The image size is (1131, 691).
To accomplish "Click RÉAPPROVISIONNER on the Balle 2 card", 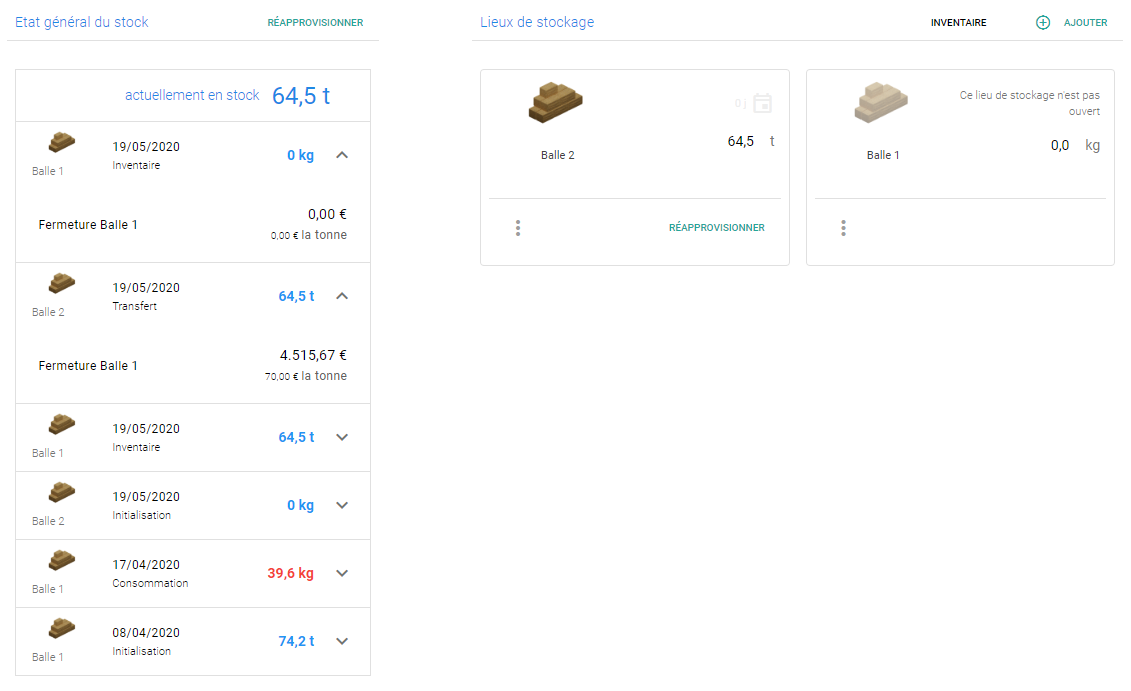I will 716,227.
